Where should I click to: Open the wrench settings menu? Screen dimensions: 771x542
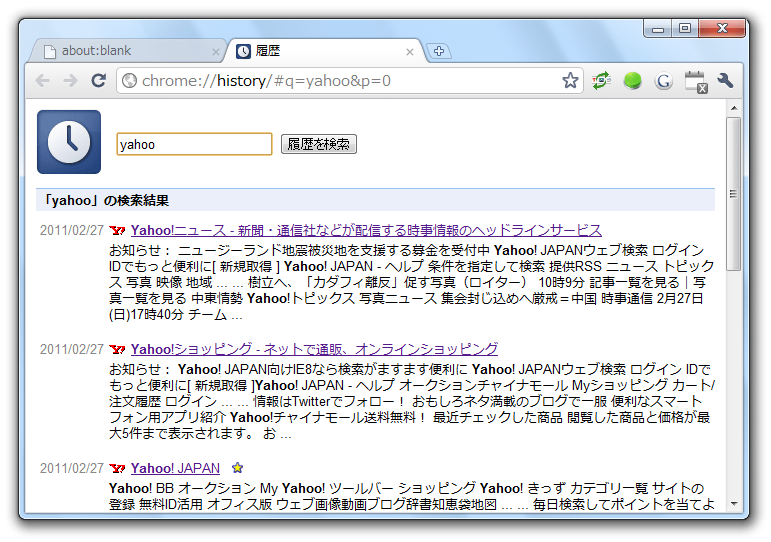click(x=725, y=81)
